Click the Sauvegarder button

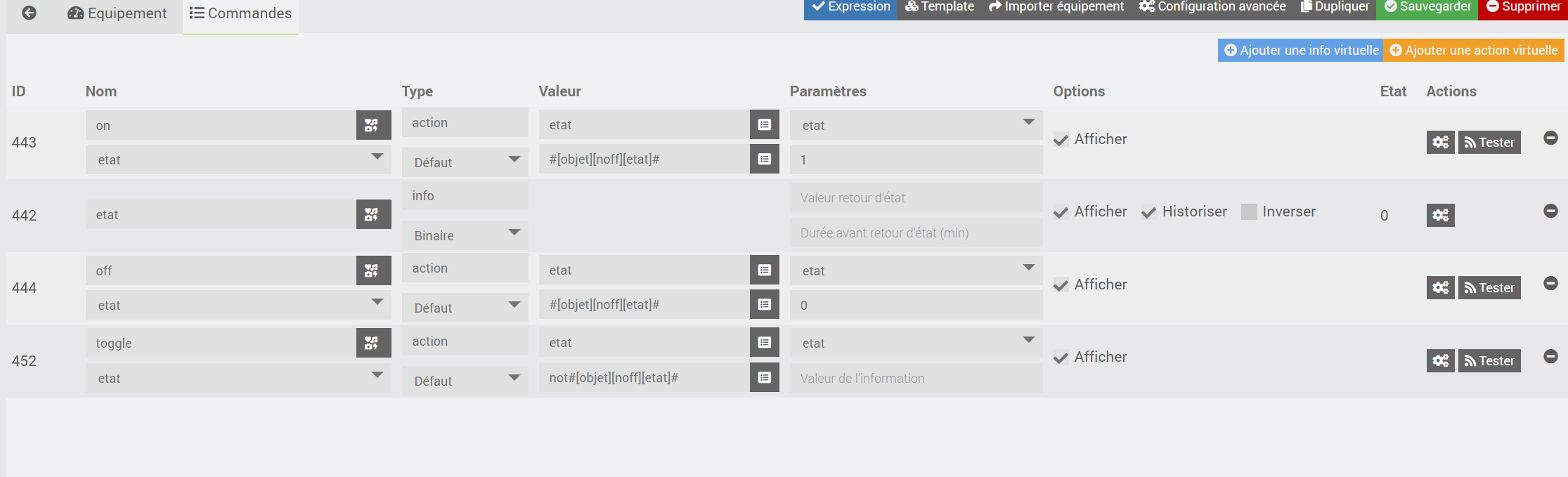click(x=1427, y=7)
